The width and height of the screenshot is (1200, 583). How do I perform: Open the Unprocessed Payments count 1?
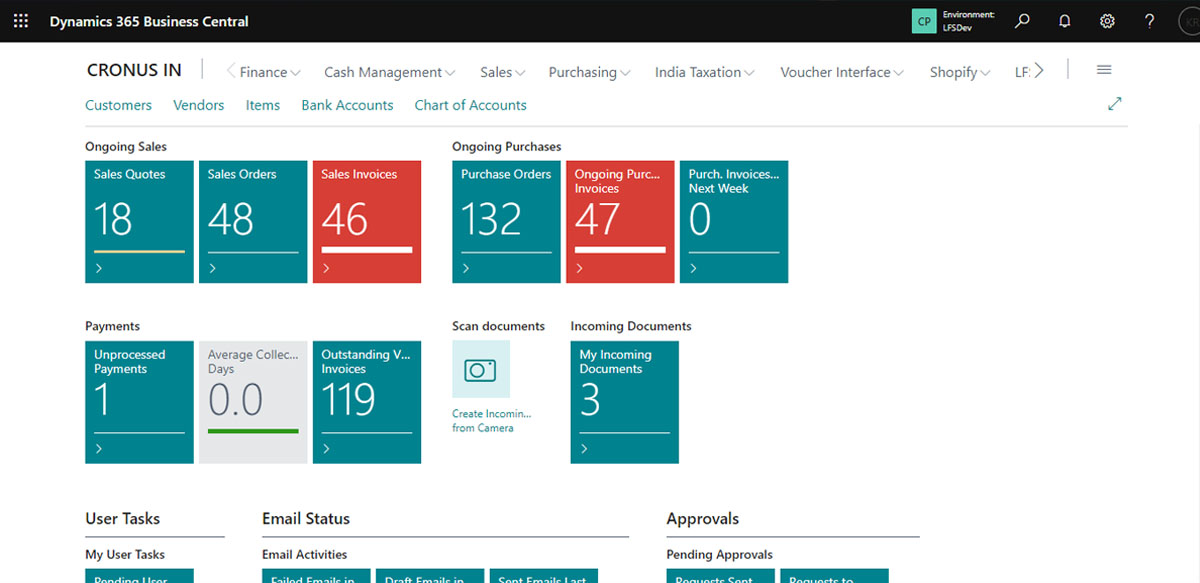(103, 399)
